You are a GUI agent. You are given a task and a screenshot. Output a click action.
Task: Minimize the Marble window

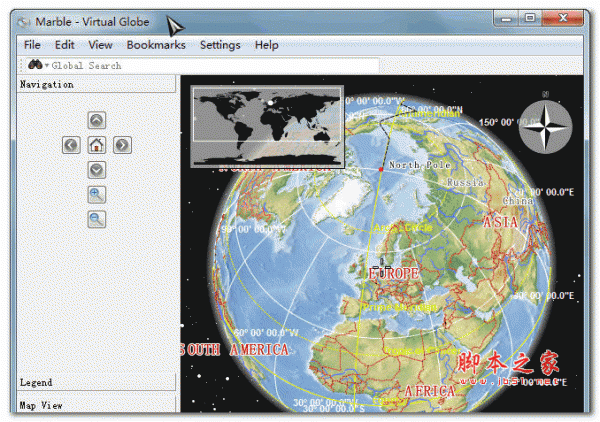click(x=506, y=19)
